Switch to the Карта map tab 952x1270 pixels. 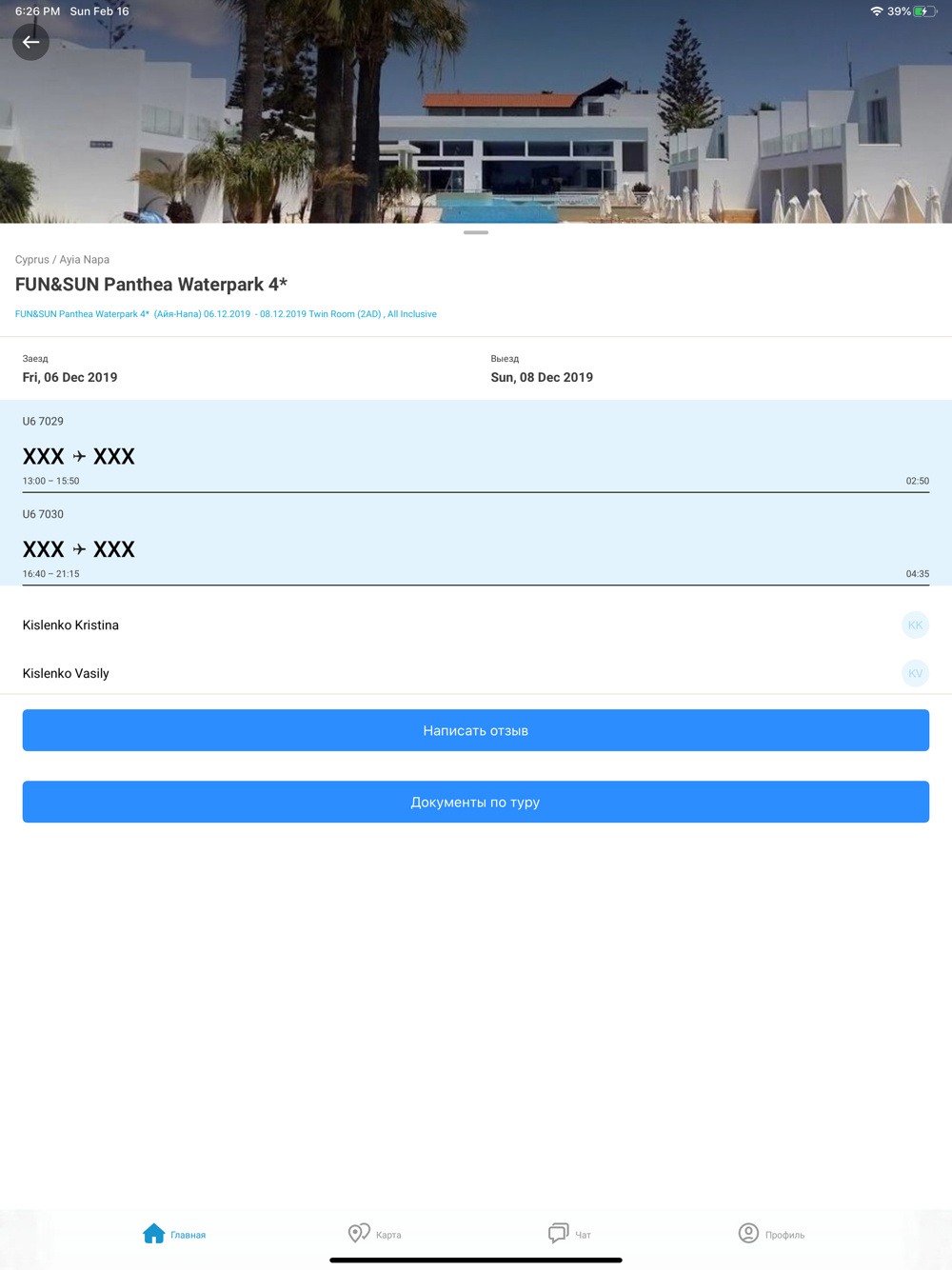pos(374,1234)
